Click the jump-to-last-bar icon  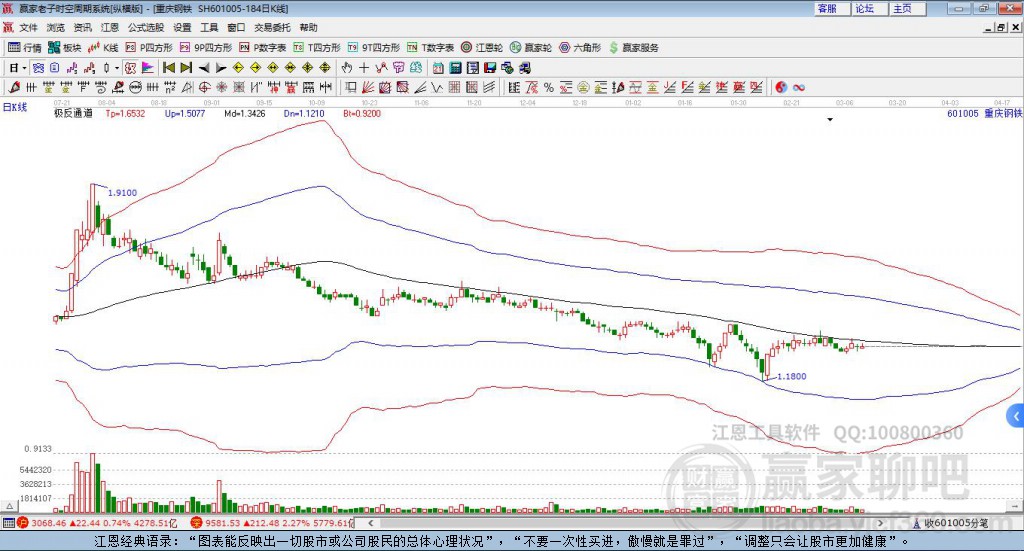pyautogui.click(x=186, y=68)
